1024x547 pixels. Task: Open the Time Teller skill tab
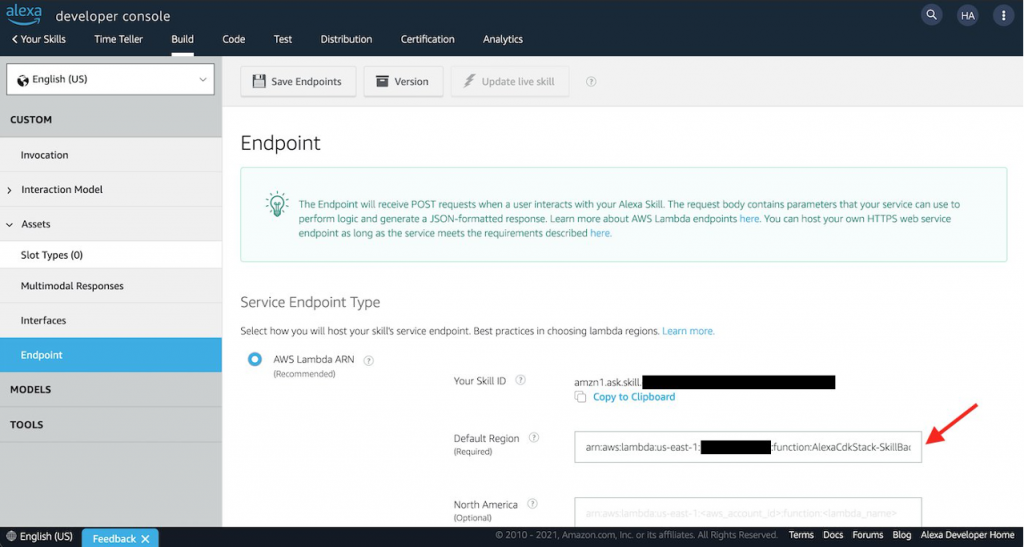(x=118, y=39)
